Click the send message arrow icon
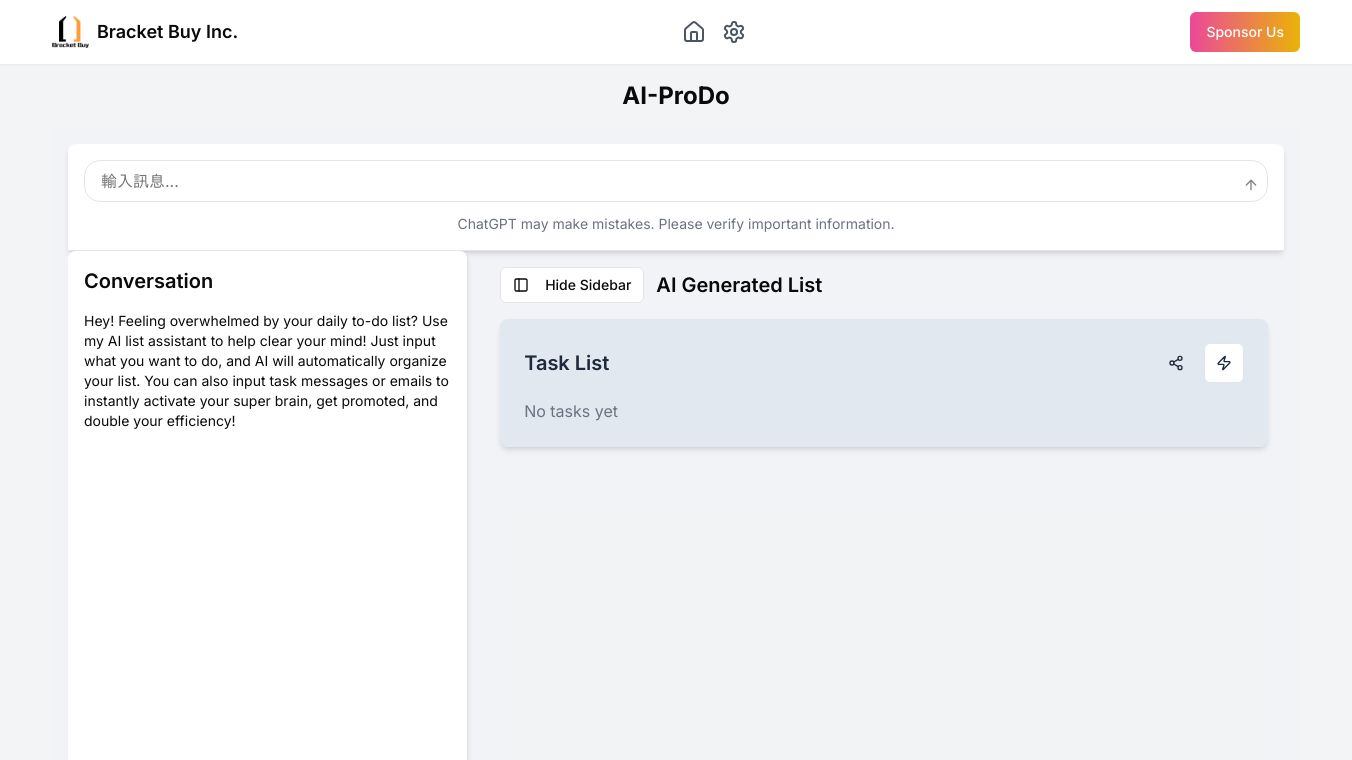Screen dimensions: 1352x760 [x=1250, y=184]
